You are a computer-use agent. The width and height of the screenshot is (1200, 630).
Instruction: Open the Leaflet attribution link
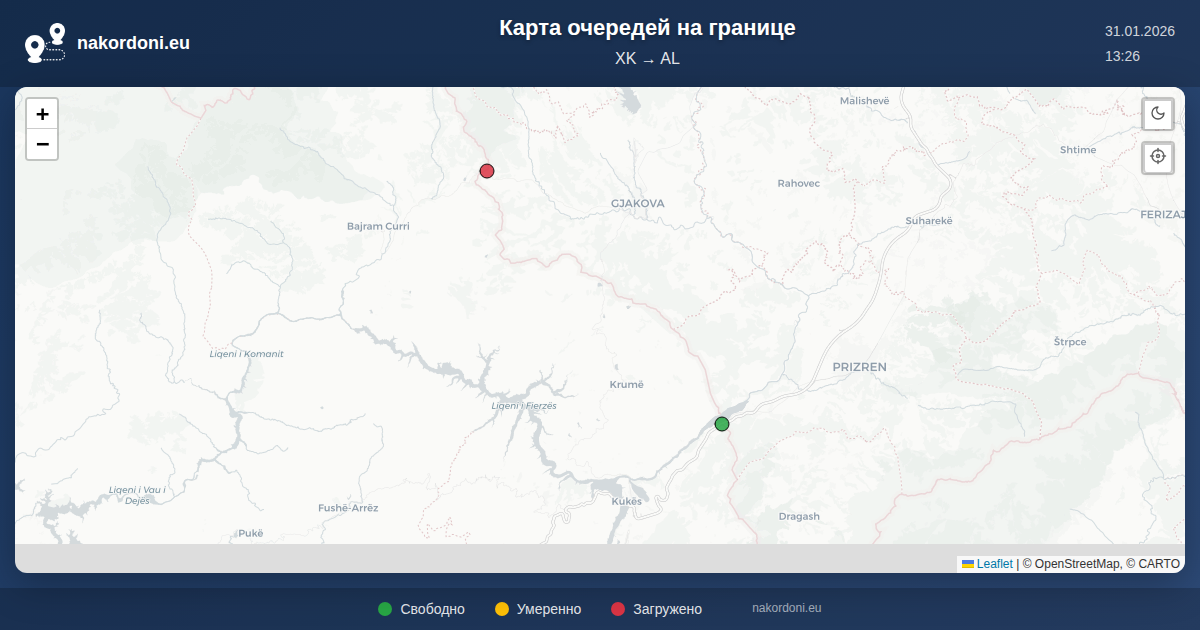tap(994, 564)
